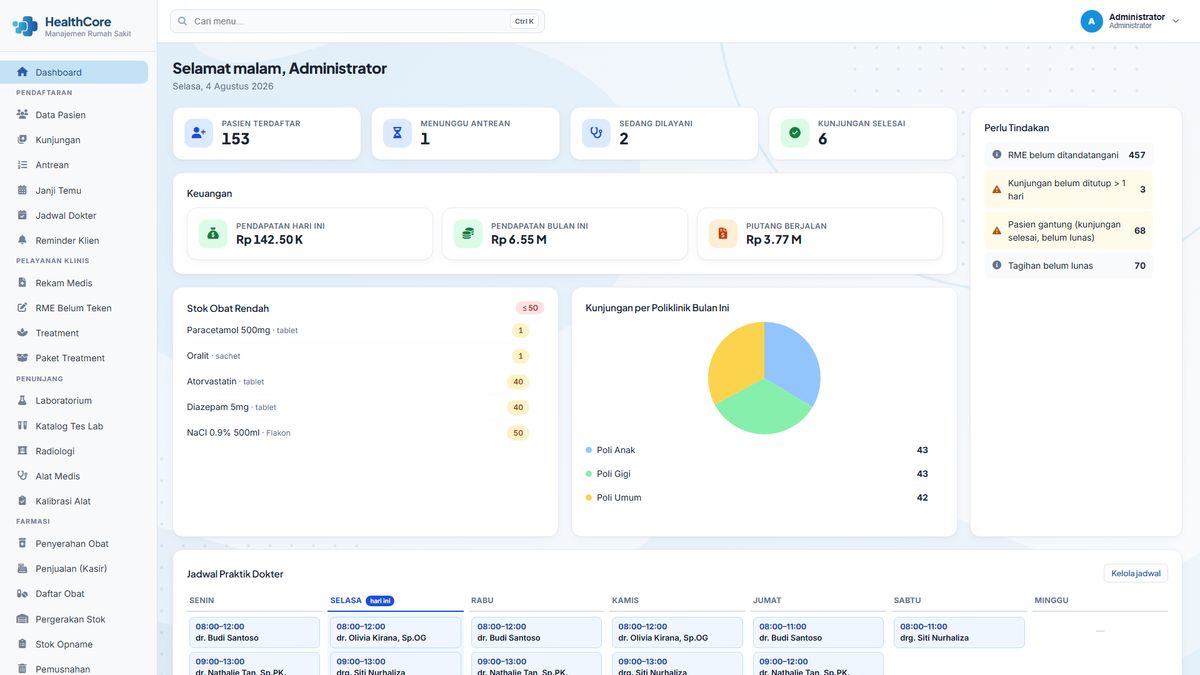Click the Rekam Medis file icon
Image resolution: width=1200 pixels, height=675 pixels.
pyautogui.click(x=22, y=283)
